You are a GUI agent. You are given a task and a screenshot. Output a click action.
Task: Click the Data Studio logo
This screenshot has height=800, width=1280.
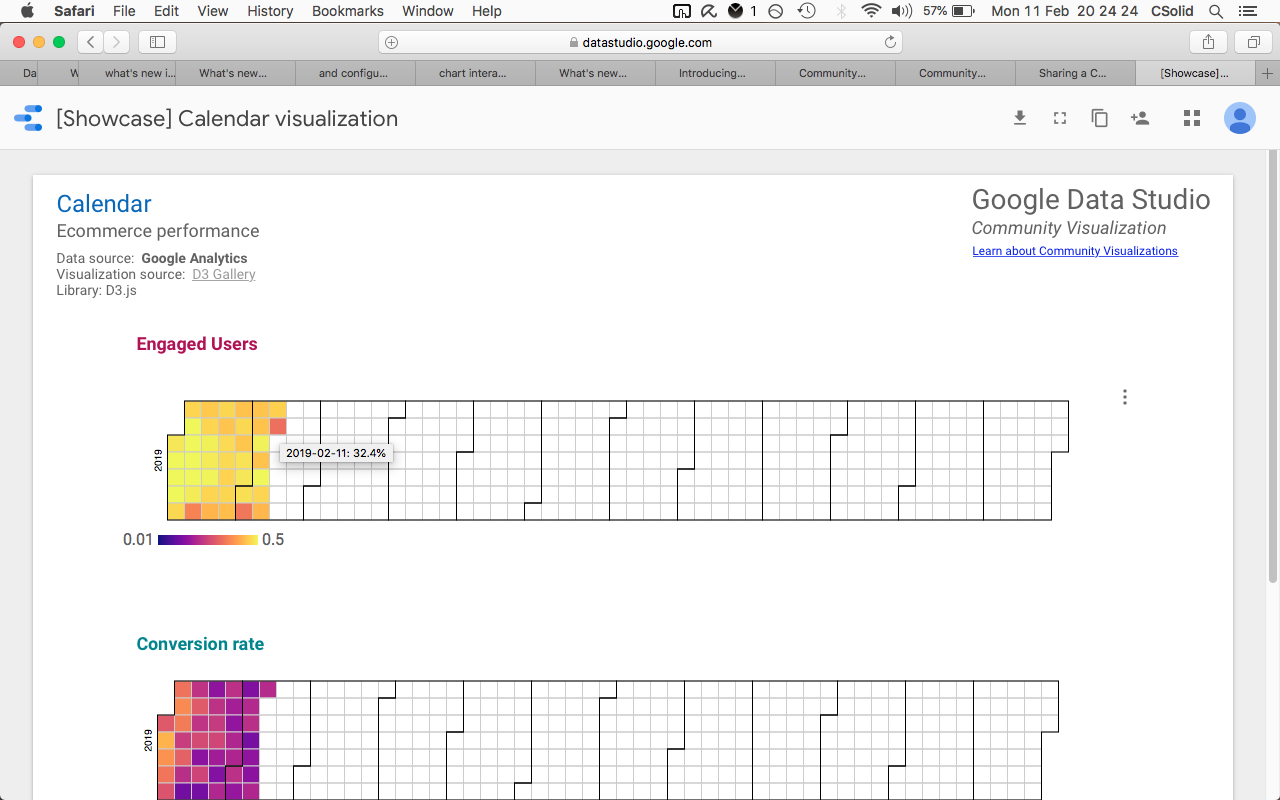(x=28, y=119)
